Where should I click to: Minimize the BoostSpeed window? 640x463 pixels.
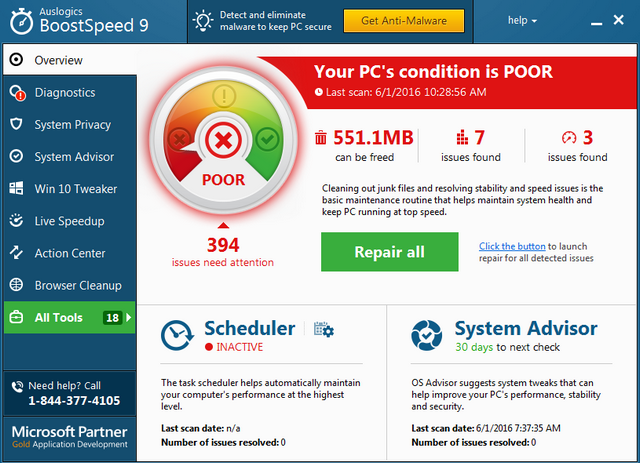(x=596, y=24)
